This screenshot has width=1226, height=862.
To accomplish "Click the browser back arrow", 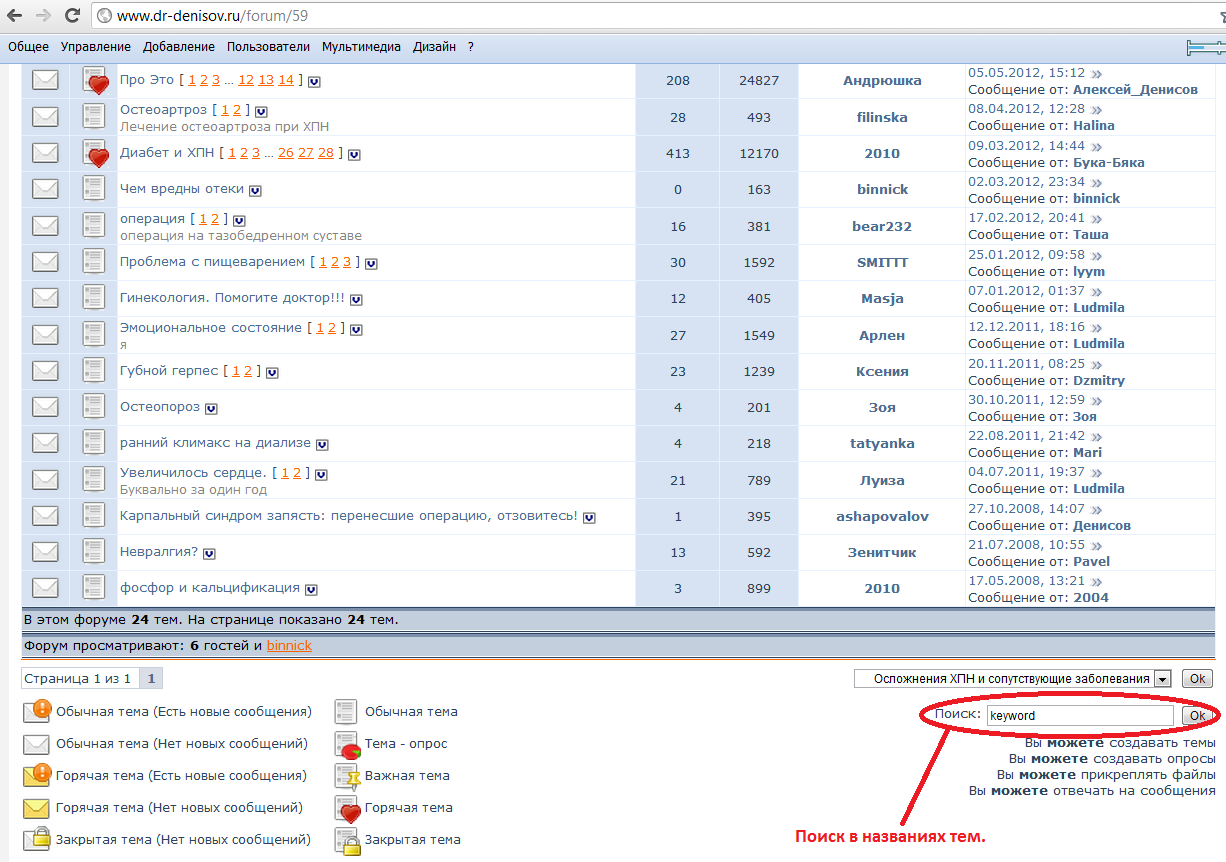I will click(x=16, y=16).
